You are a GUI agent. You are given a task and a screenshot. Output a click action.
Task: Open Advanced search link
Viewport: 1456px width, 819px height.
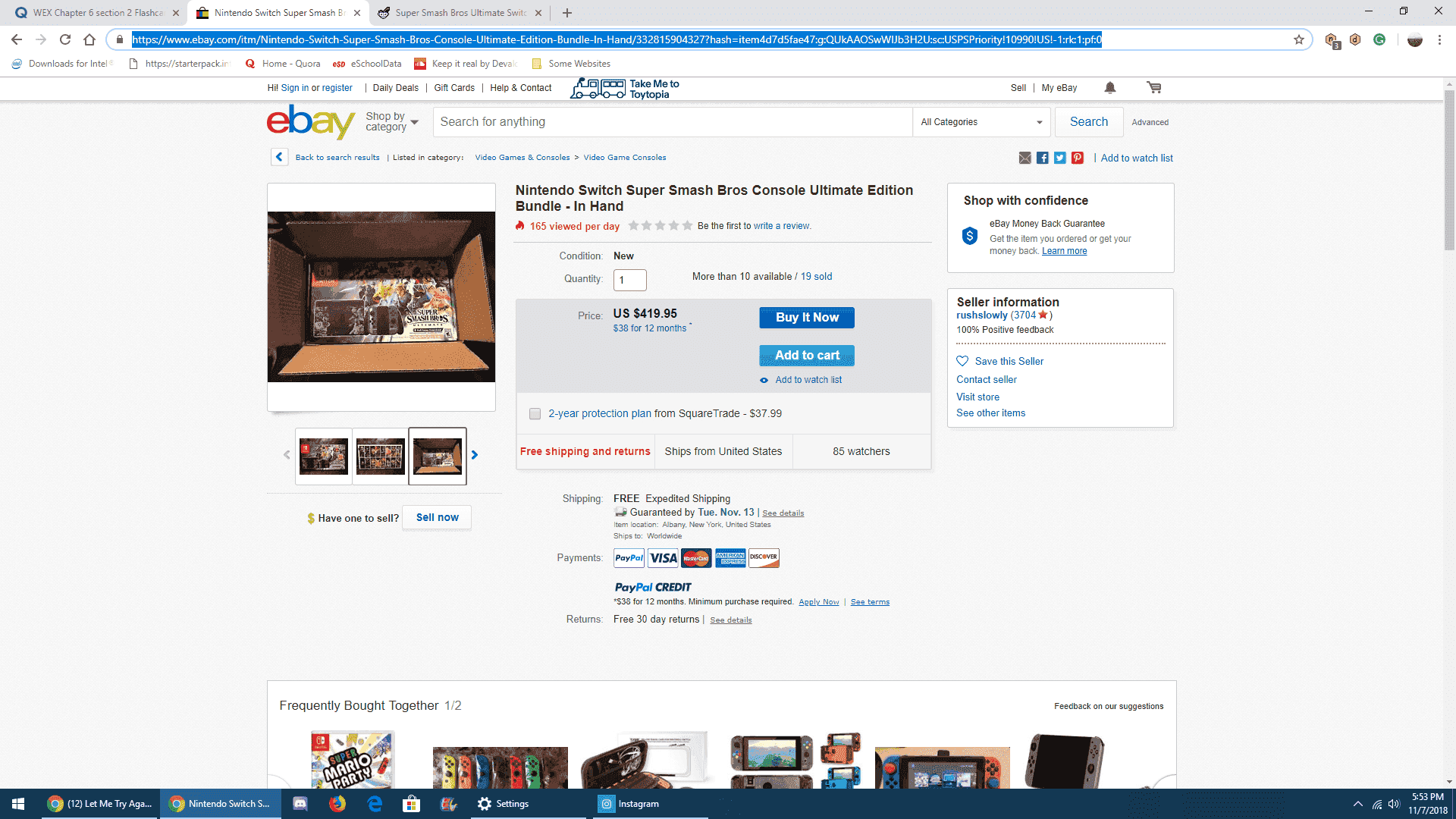click(x=1150, y=122)
